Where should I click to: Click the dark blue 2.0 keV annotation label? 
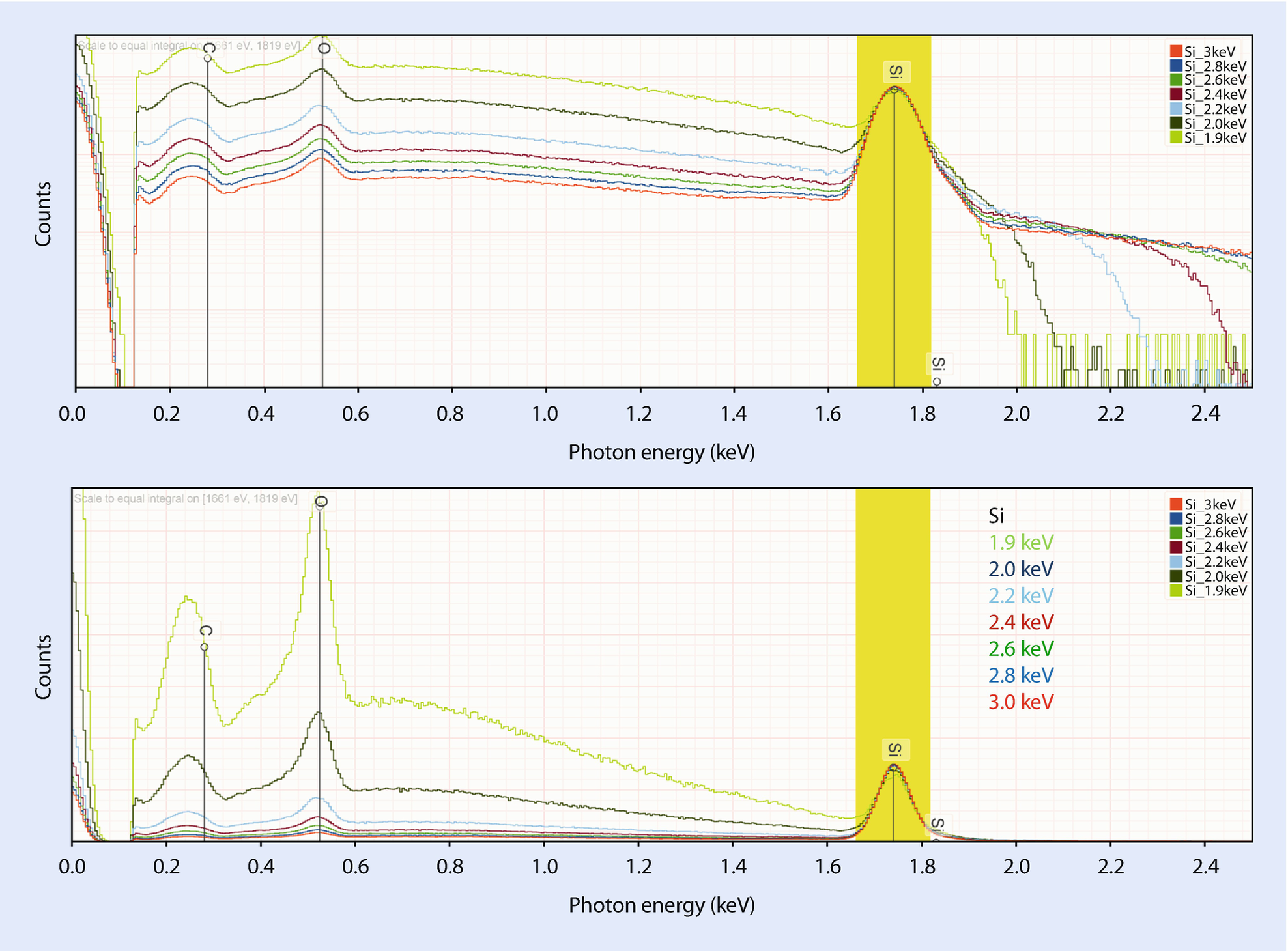click(x=1021, y=569)
